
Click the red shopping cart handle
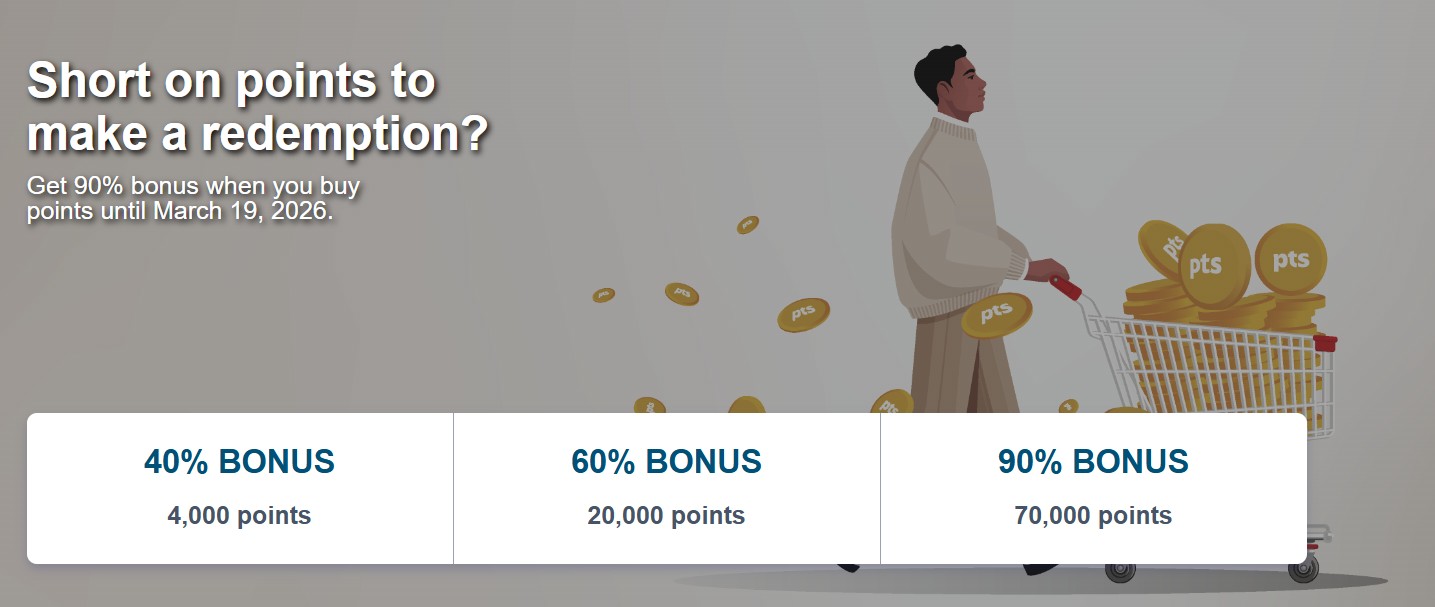click(x=1065, y=287)
